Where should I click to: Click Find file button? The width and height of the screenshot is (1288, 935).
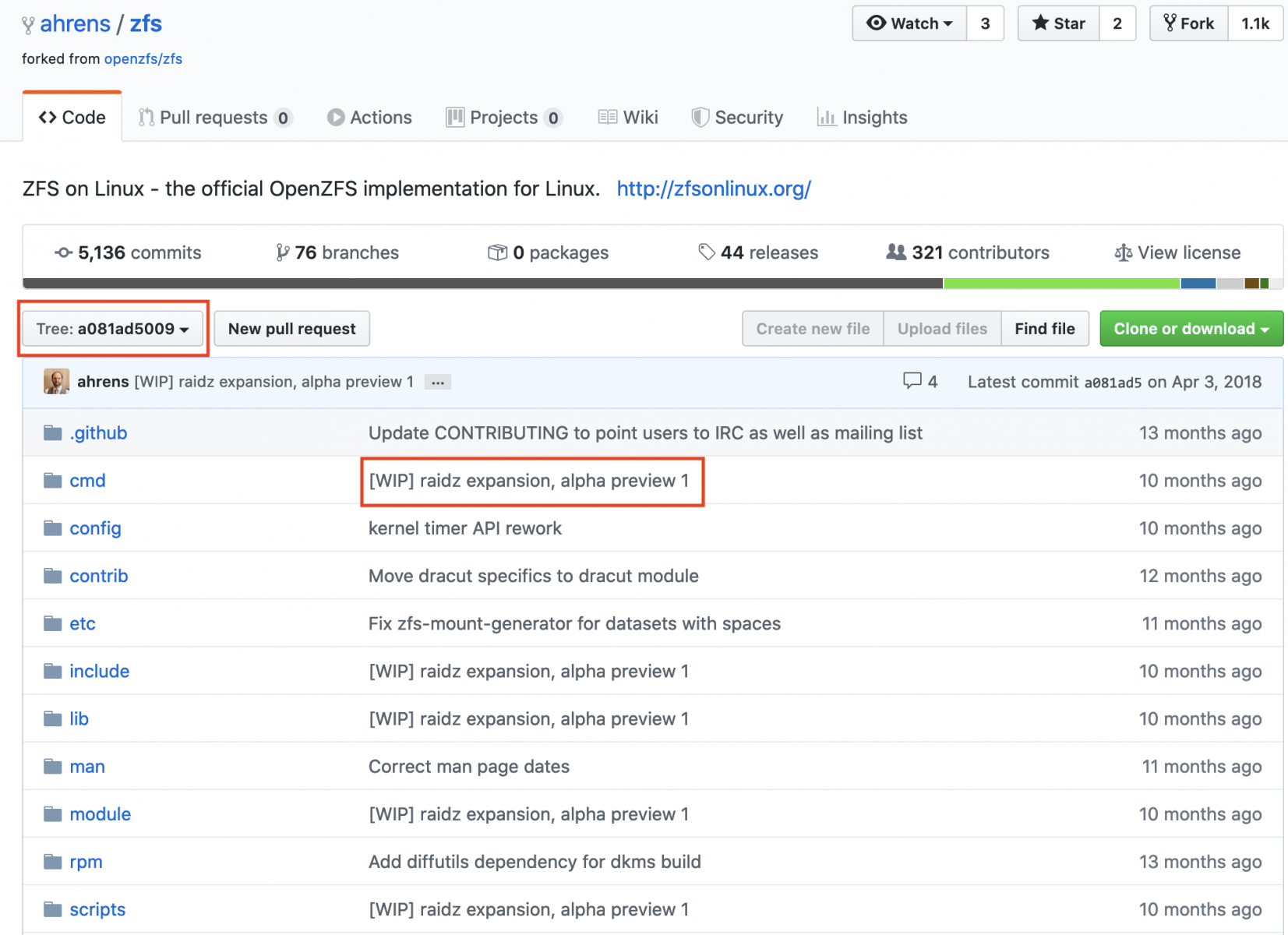pyautogui.click(x=1045, y=329)
